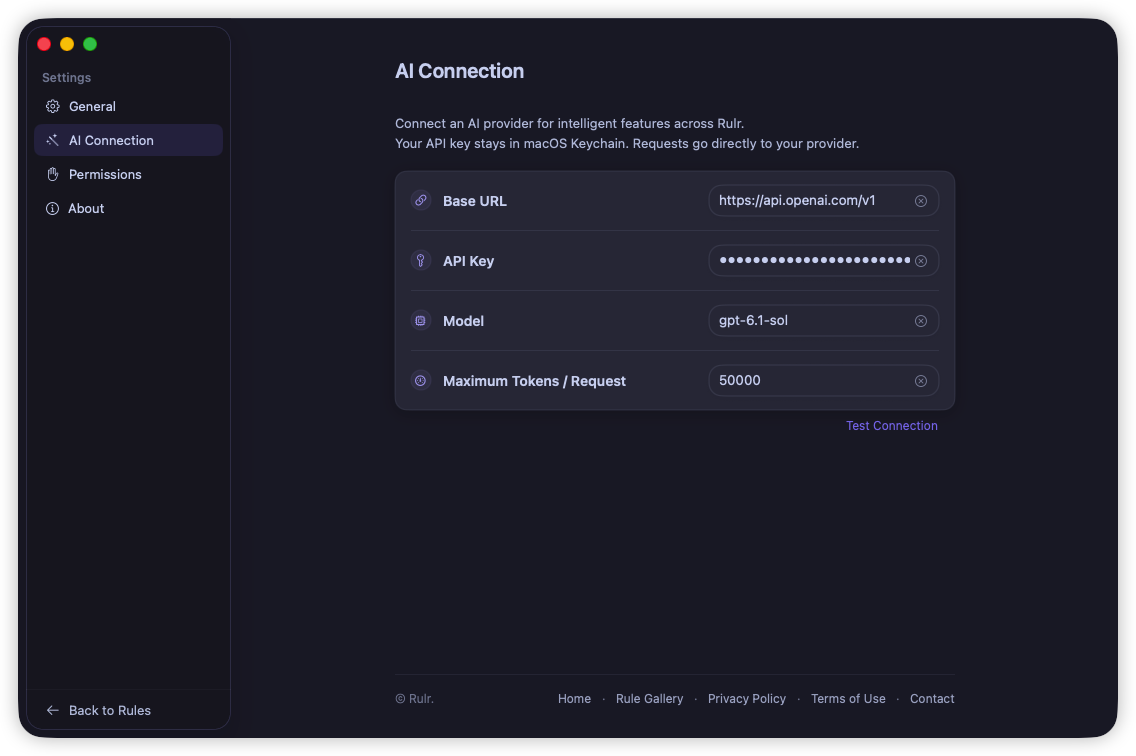Open the About settings tab
The height and width of the screenshot is (756, 1136).
128,209
